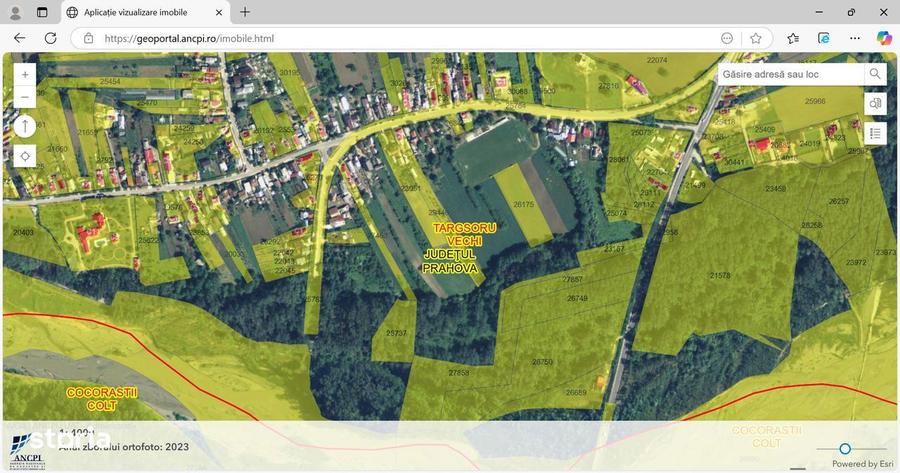The height and width of the screenshot is (473, 900).
Task: Select the Aplicație vizualizare imobile tab
Action: [x=145, y=12]
